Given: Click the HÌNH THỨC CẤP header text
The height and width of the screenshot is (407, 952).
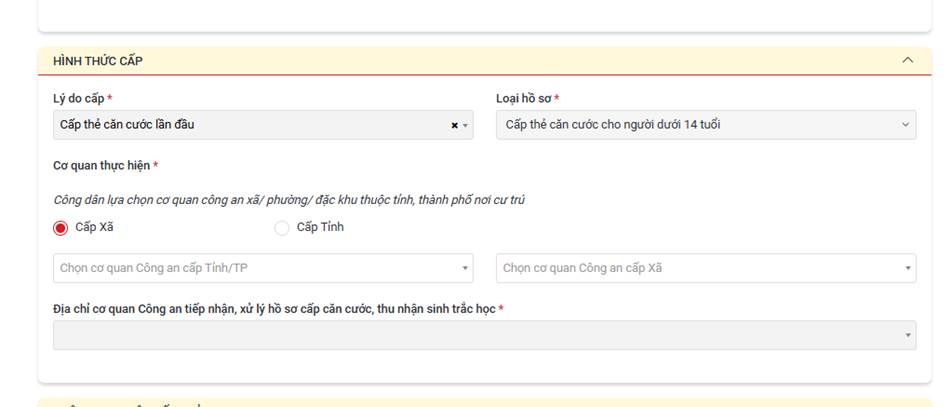Looking at the screenshot, I should point(98,61).
